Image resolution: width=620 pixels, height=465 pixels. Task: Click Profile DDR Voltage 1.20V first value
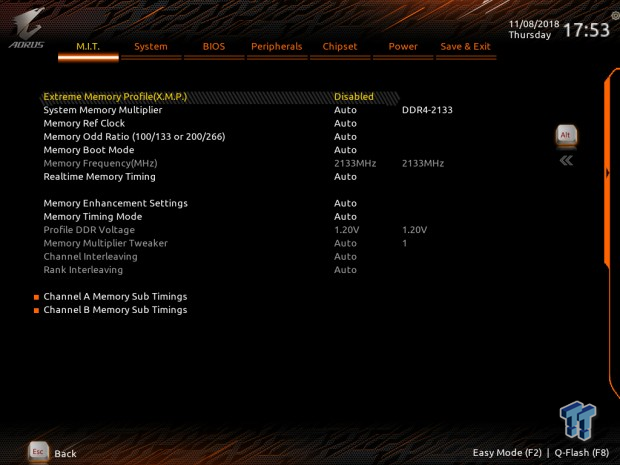pyautogui.click(x=347, y=230)
